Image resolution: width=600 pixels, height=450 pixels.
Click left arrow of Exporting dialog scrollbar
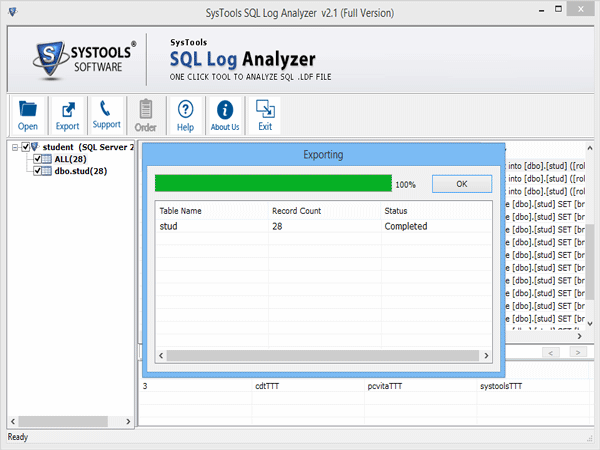pos(161,355)
